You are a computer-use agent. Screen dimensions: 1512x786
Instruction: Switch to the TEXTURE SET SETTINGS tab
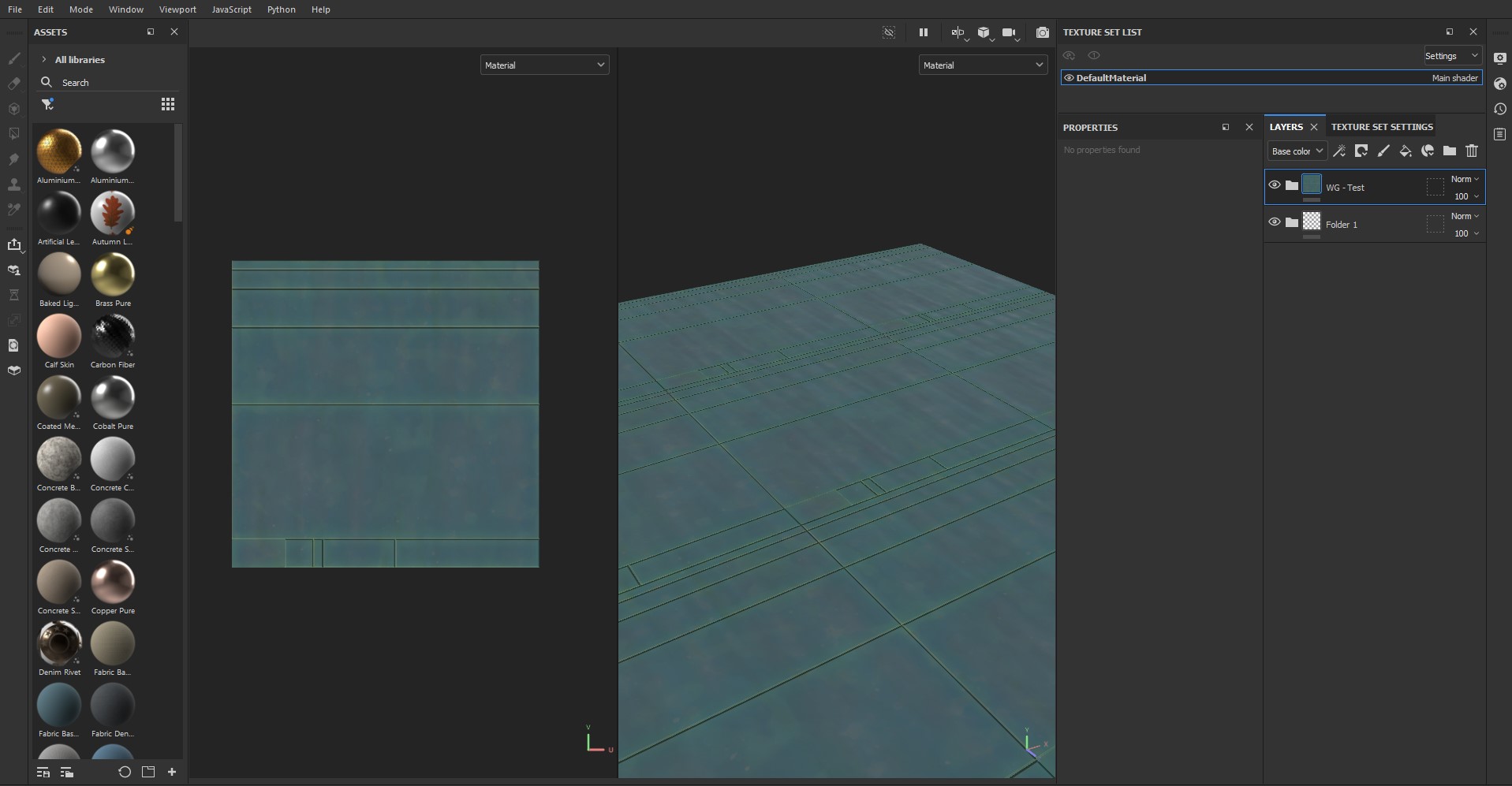1382,126
